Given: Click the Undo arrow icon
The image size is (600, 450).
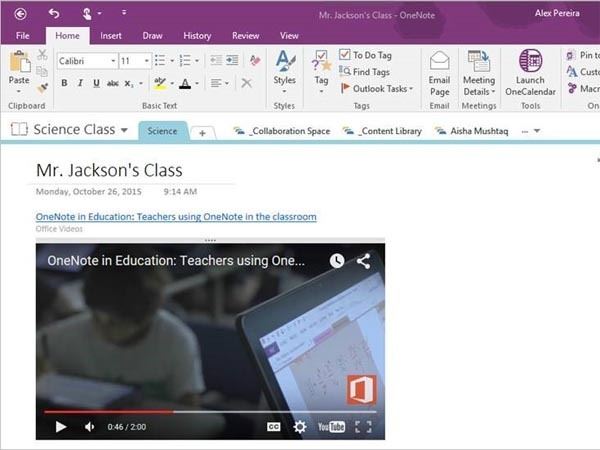Looking at the screenshot, I should coord(54,13).
